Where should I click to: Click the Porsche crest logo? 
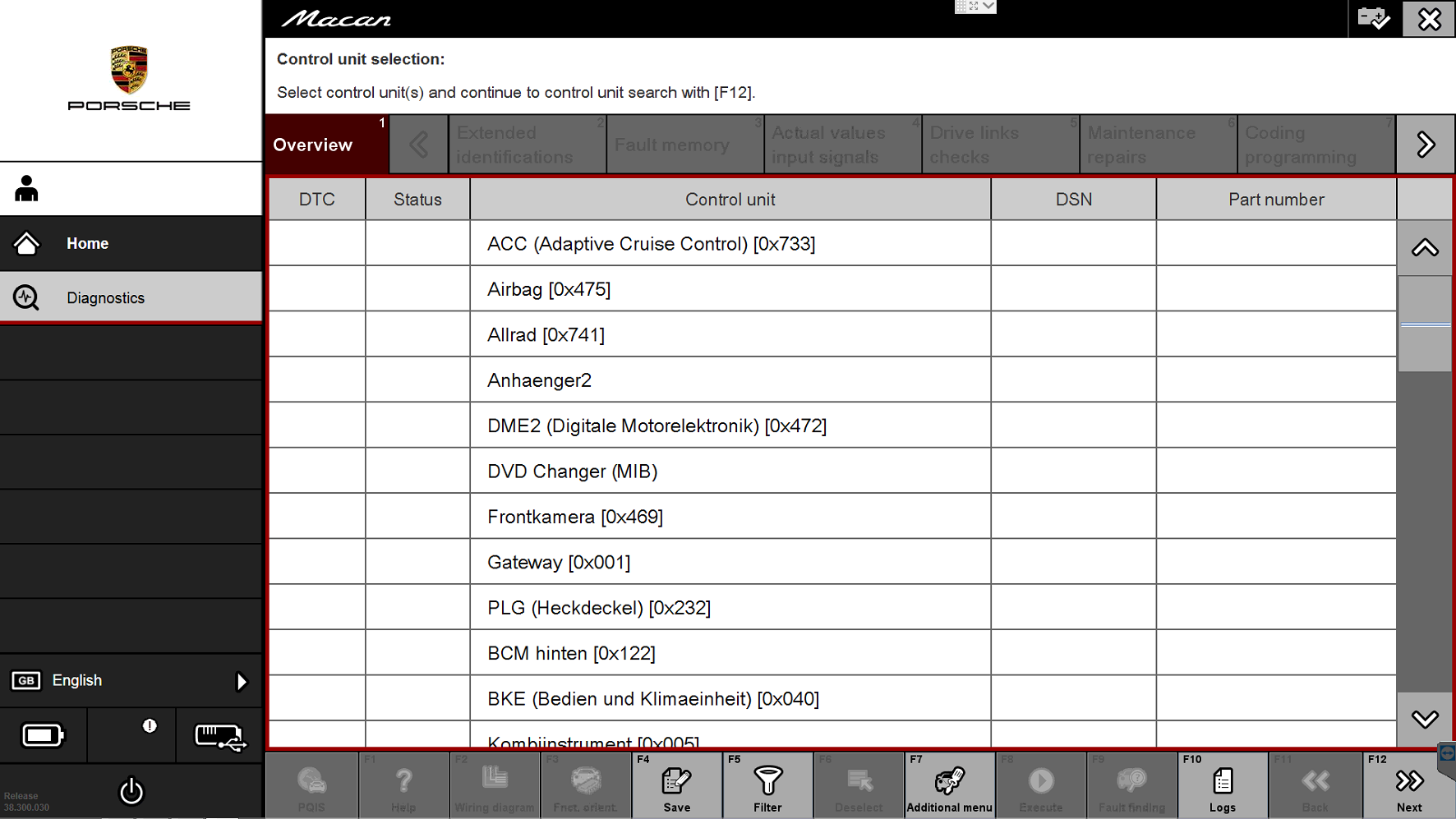[x=129, y=70]
